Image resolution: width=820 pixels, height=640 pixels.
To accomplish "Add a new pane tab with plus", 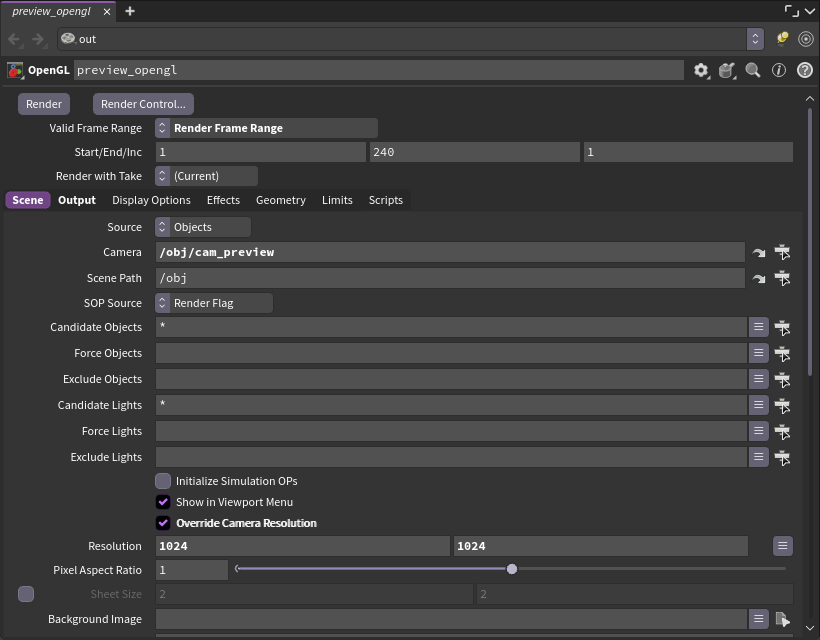I will coord(130,11).
